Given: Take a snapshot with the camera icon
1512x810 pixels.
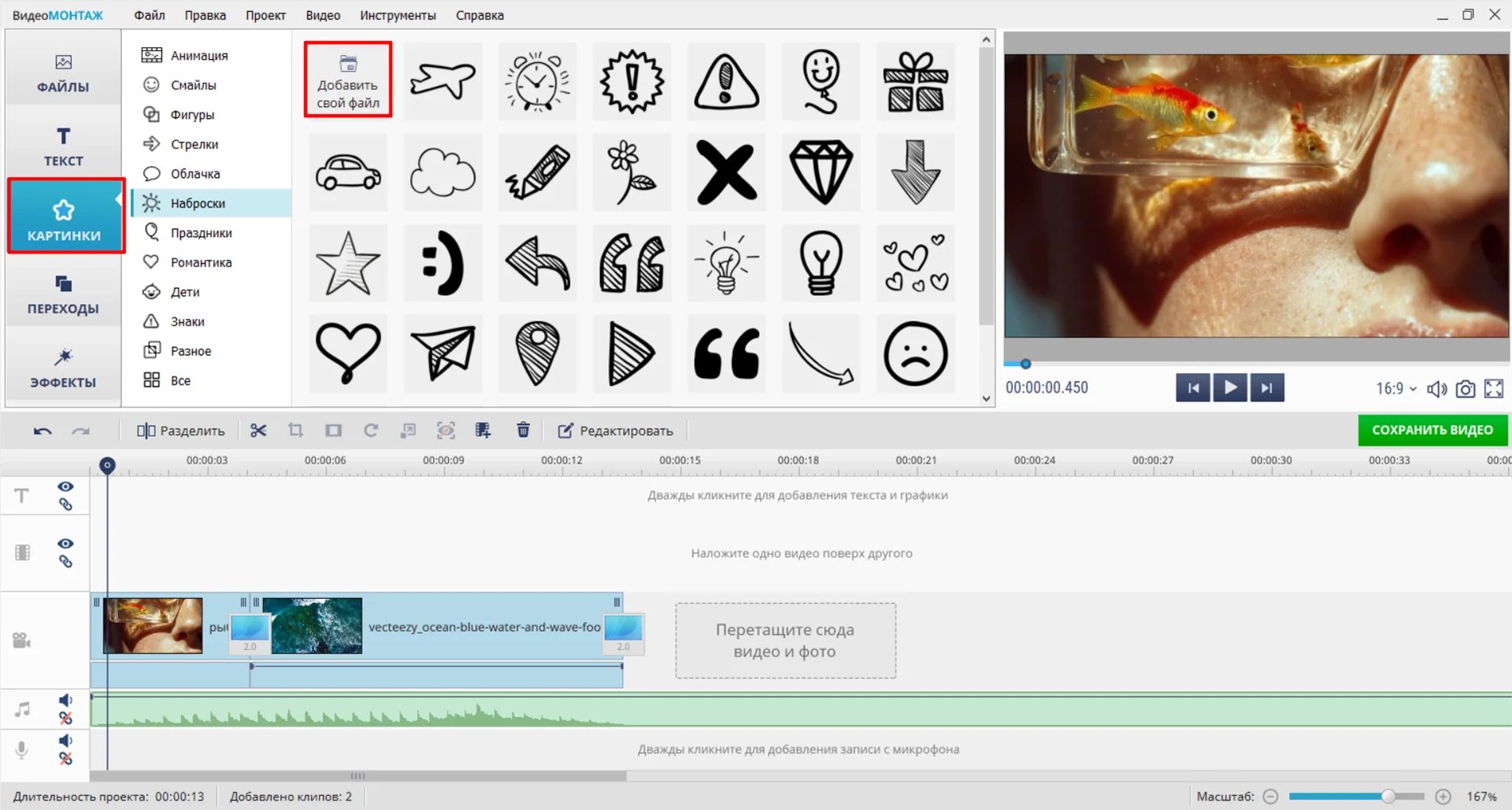Looking at the screenshot, I should [x=1465, y=389].
